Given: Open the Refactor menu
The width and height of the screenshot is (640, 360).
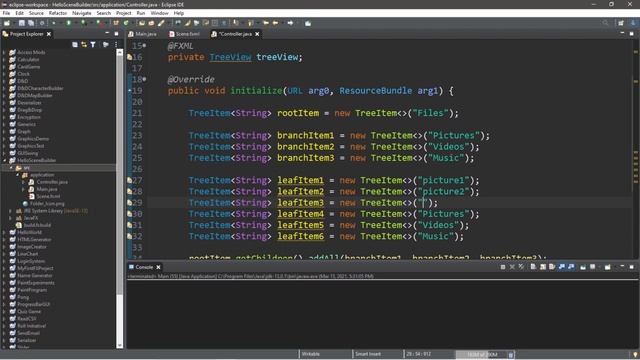Looking at the screenshot, I should [58, 13].
